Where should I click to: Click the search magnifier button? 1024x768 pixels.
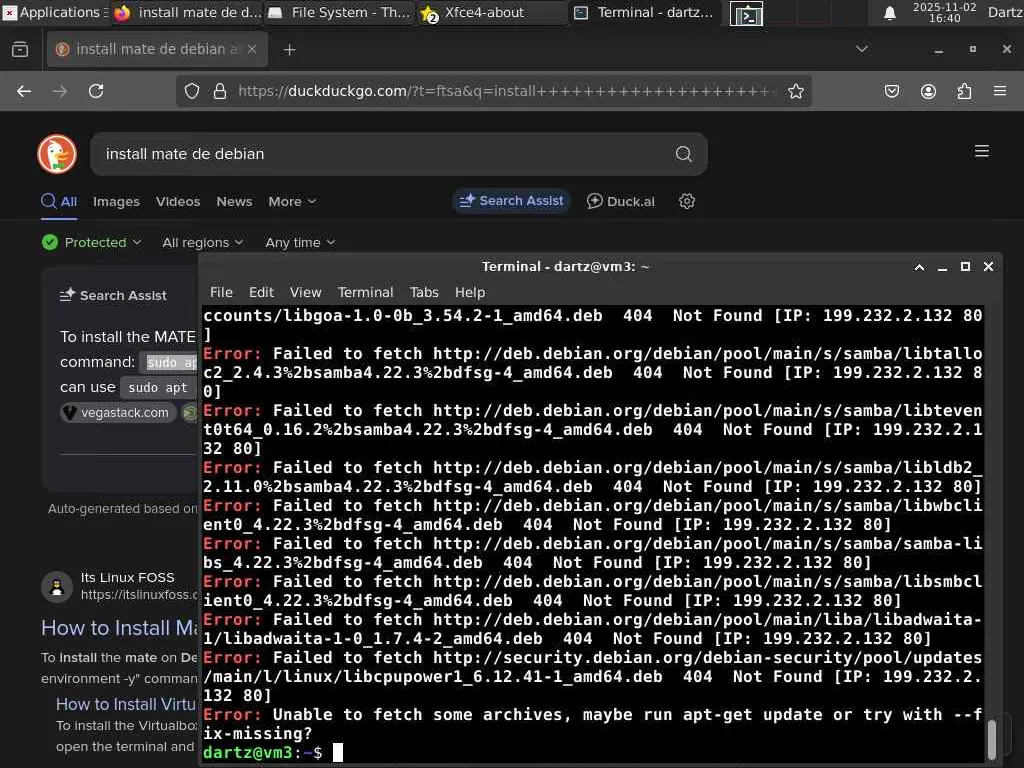pos(684,154)
